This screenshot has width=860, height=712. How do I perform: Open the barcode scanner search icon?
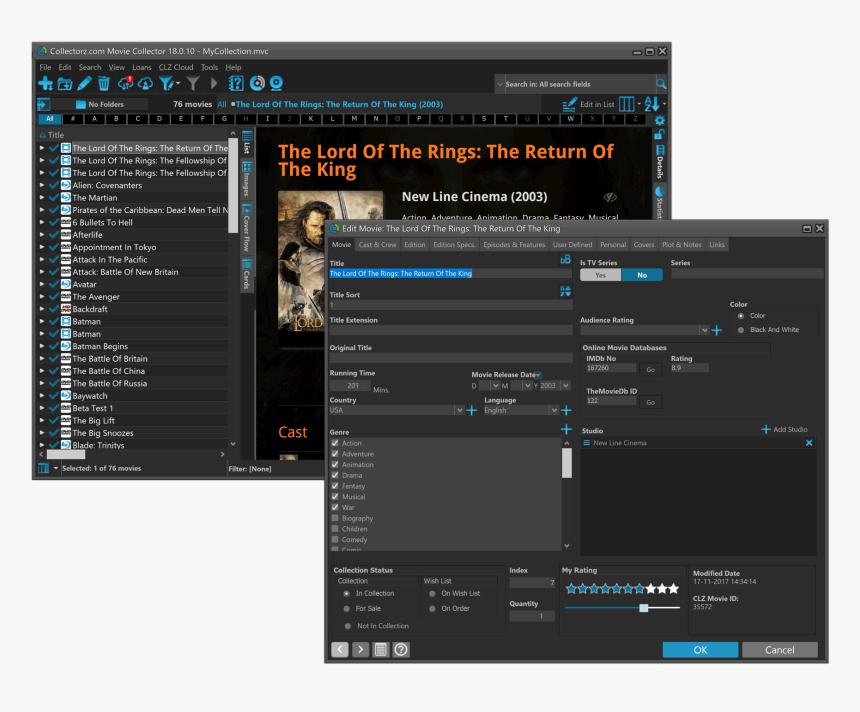coord(276,83)
